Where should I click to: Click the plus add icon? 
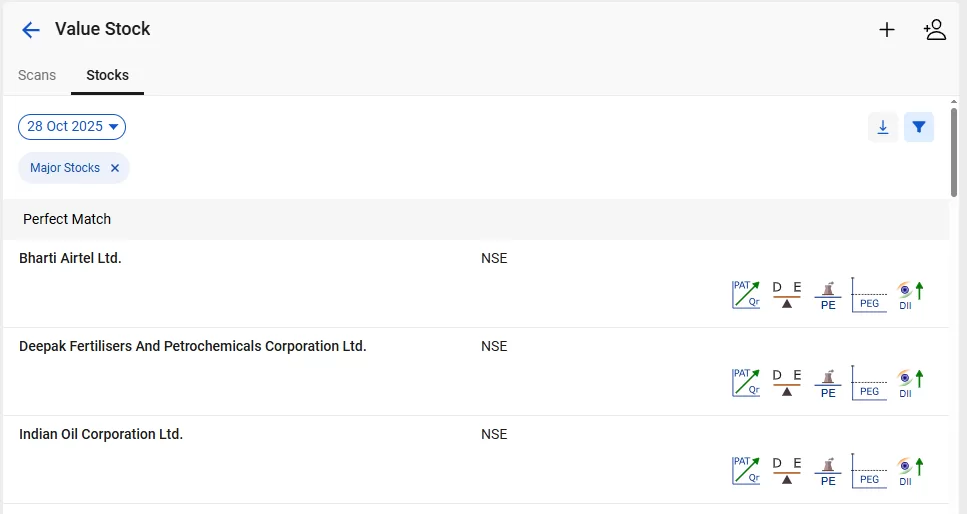(887, 30)
